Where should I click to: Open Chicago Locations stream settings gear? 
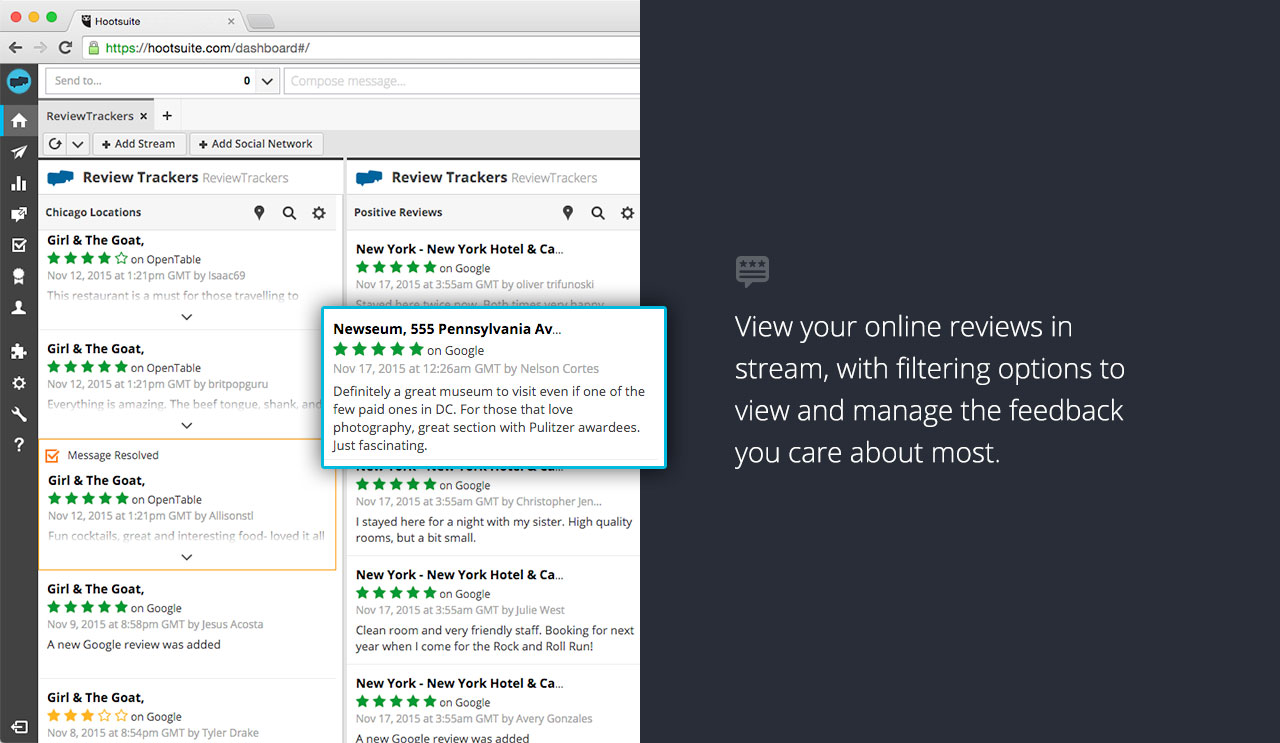[319, 212]
